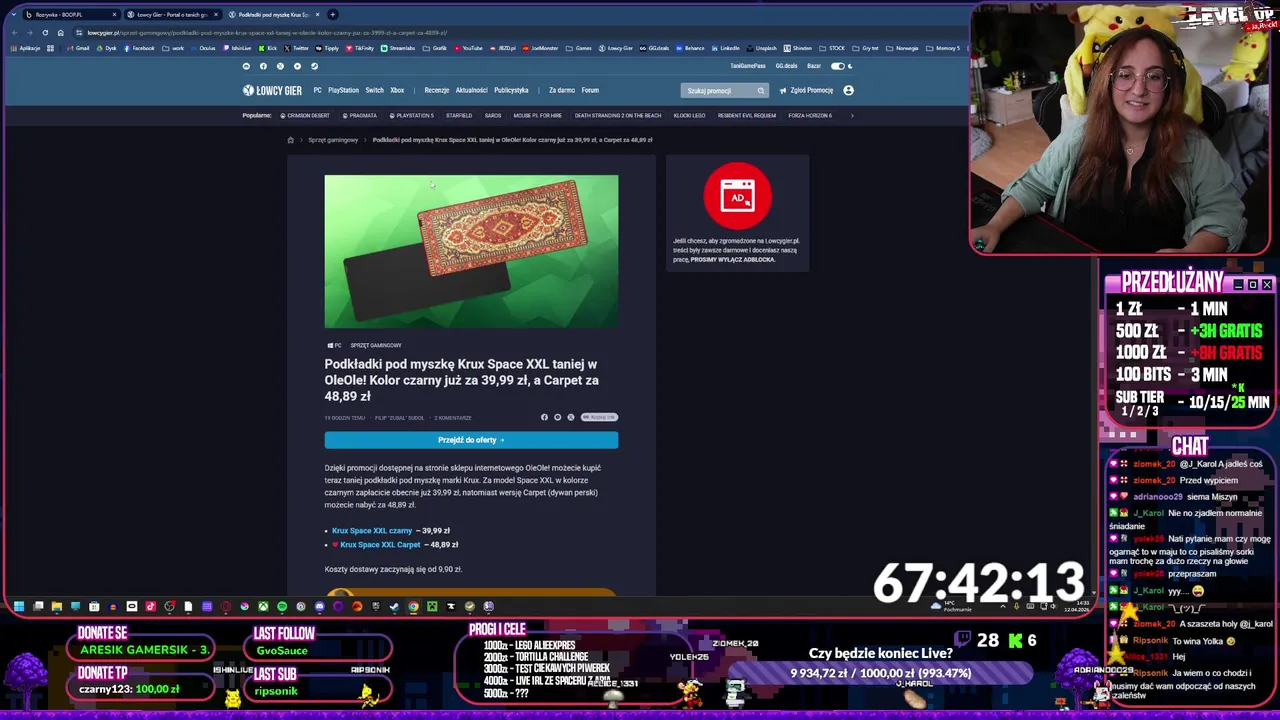
Task: Open the Forum menu item
Action: click(x=590, y=90)
